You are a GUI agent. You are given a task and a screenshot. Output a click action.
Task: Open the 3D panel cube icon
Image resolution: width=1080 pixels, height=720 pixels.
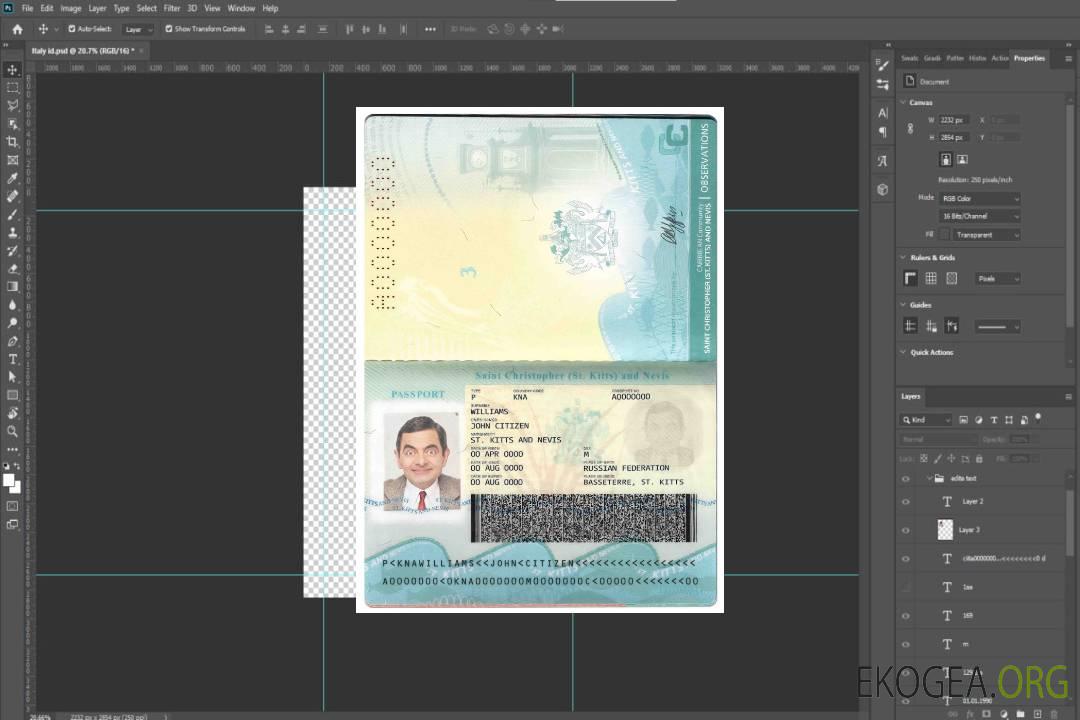(882, 189)
